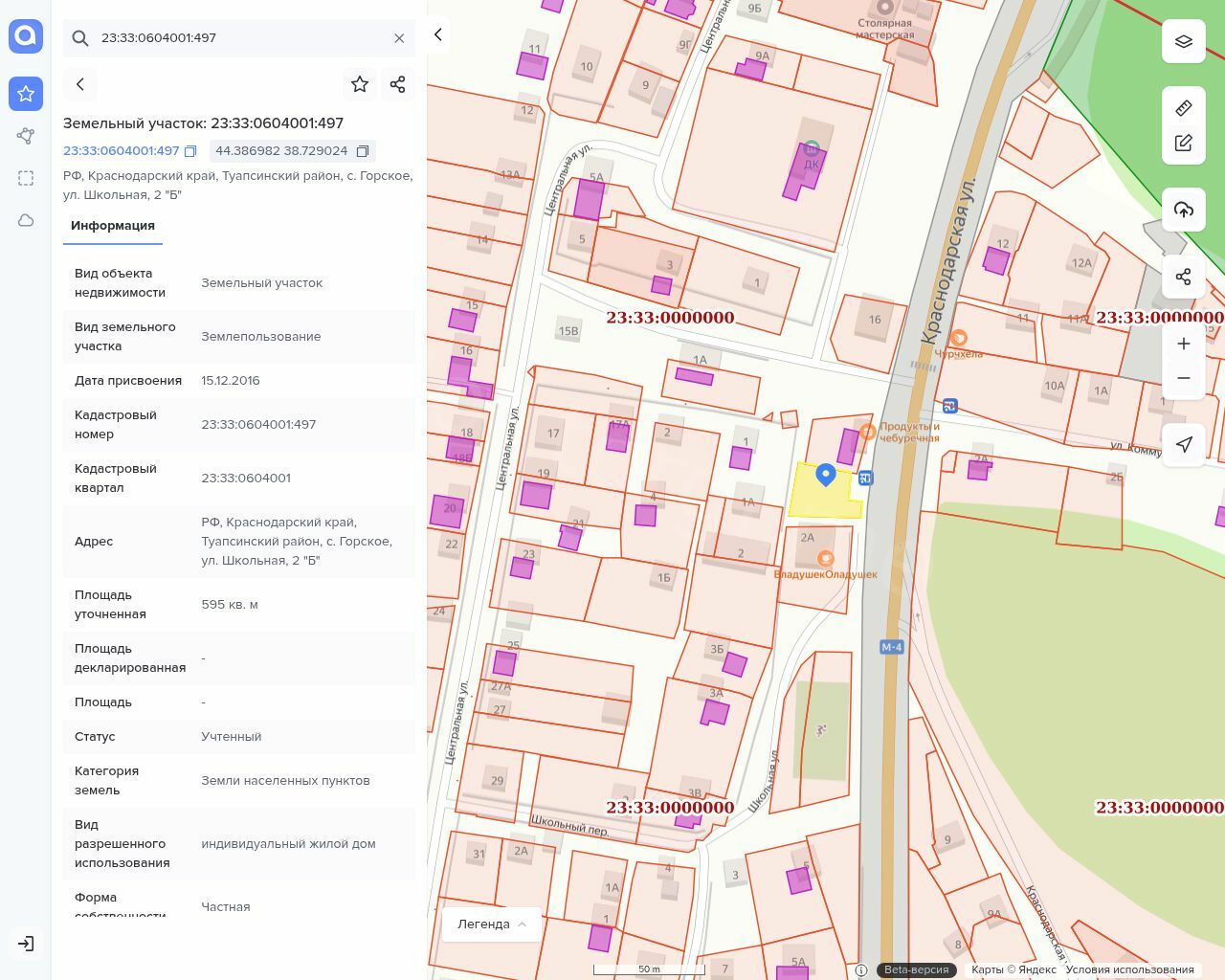Add parcel to favorites with star
The height and width of the screenshot is (980, 1225).
pyautogui.click(x=360, y=84)
